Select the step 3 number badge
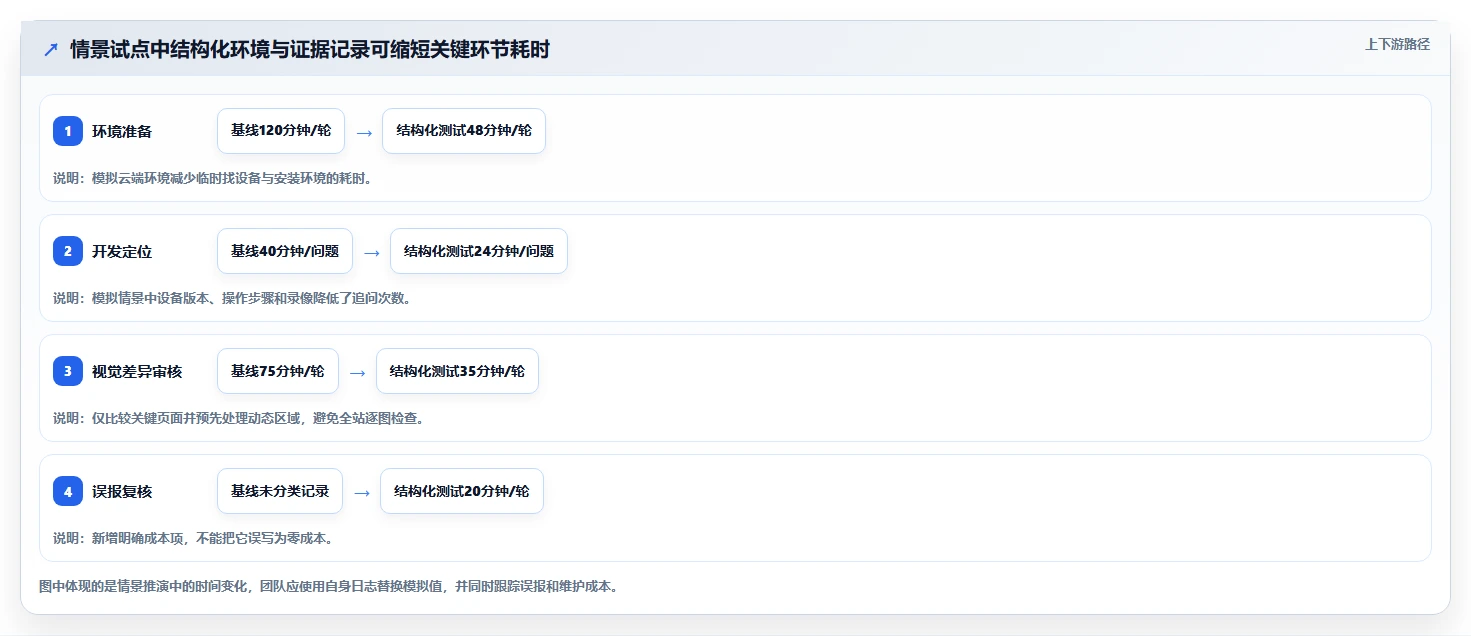1471x636 pixels. click(x=68, y=371)
